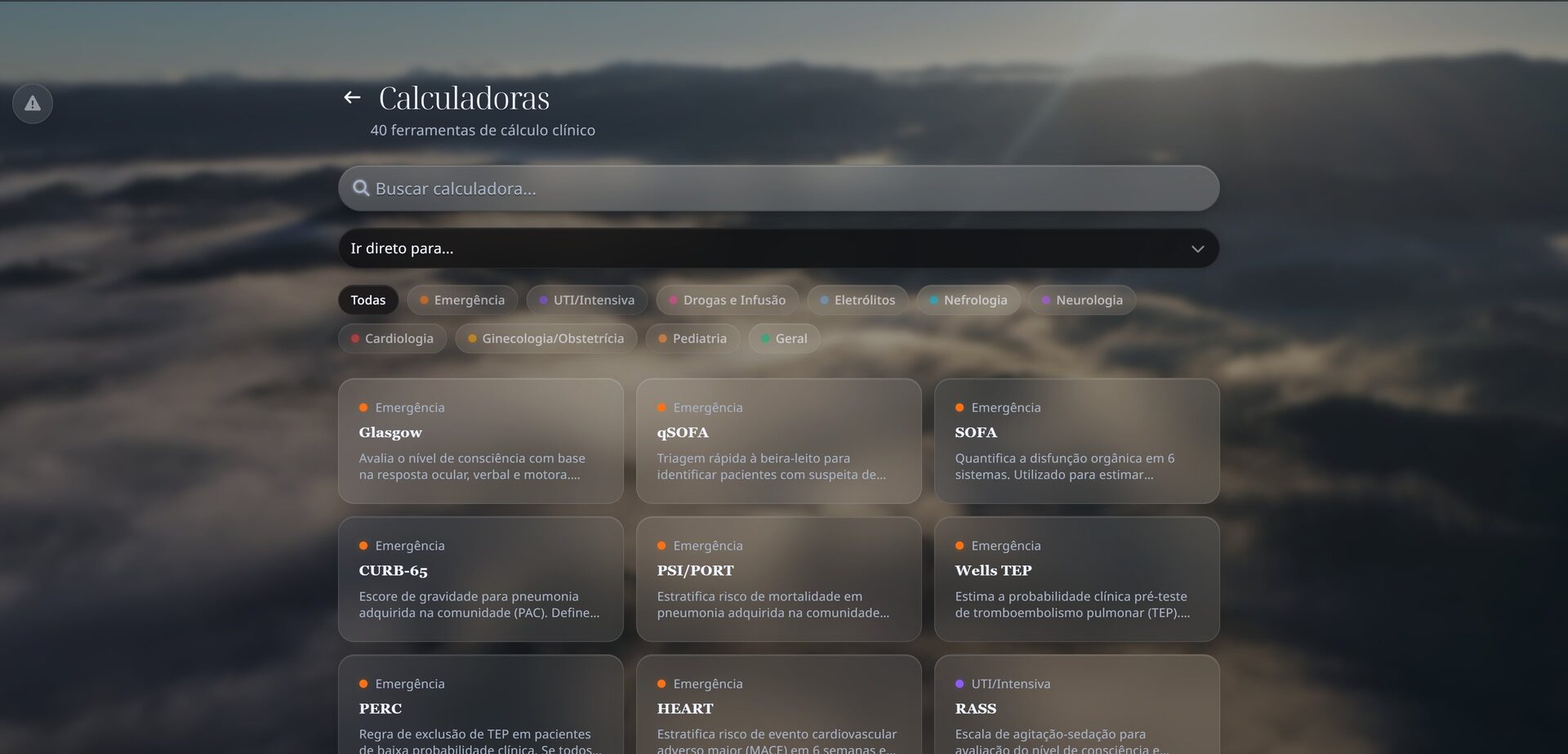
Task: Choose the Neurologia category chip
Action: [x=1081, y=300]
